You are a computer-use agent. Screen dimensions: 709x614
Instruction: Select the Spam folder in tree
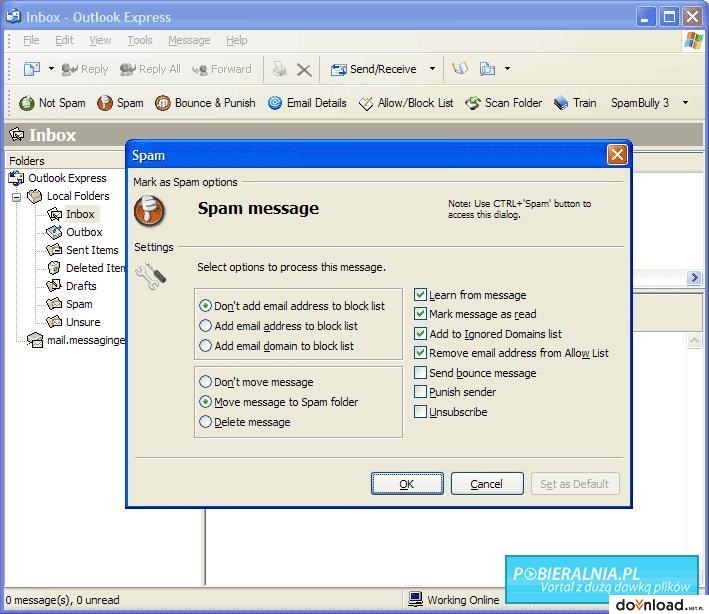(x=79, y=304)
